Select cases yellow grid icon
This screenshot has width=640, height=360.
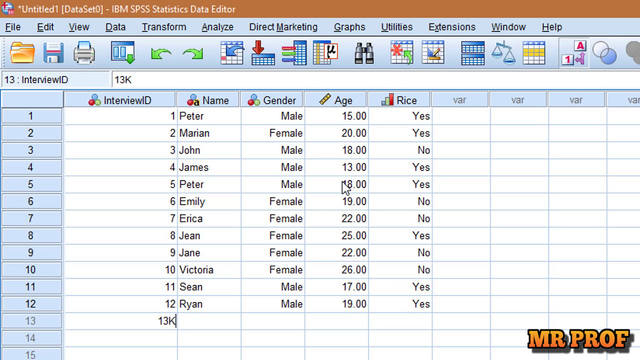[x=534, y=53]
